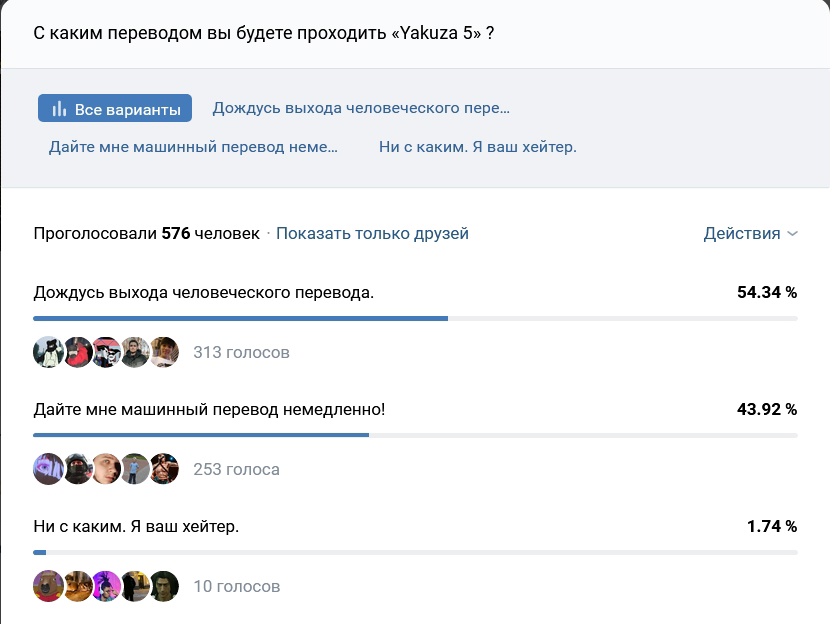832x624 pixels.
Task: Click the last avatar beside 10 голосов
Action: point(163,586)
